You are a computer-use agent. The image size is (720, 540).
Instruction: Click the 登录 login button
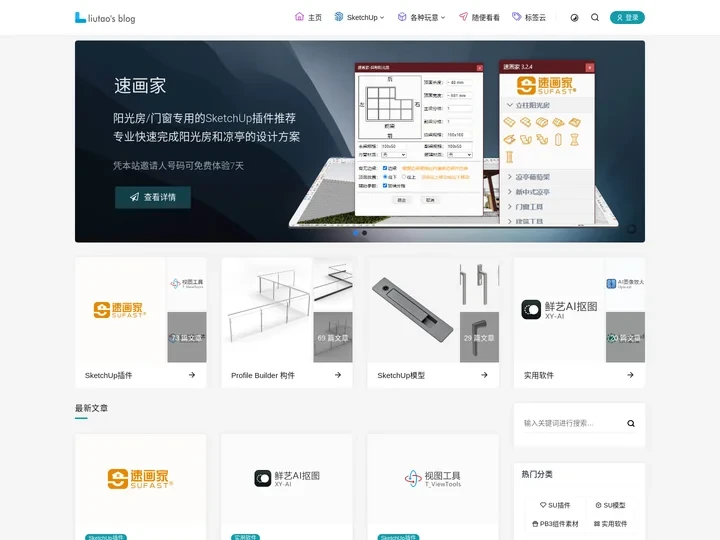coord(627,17)
